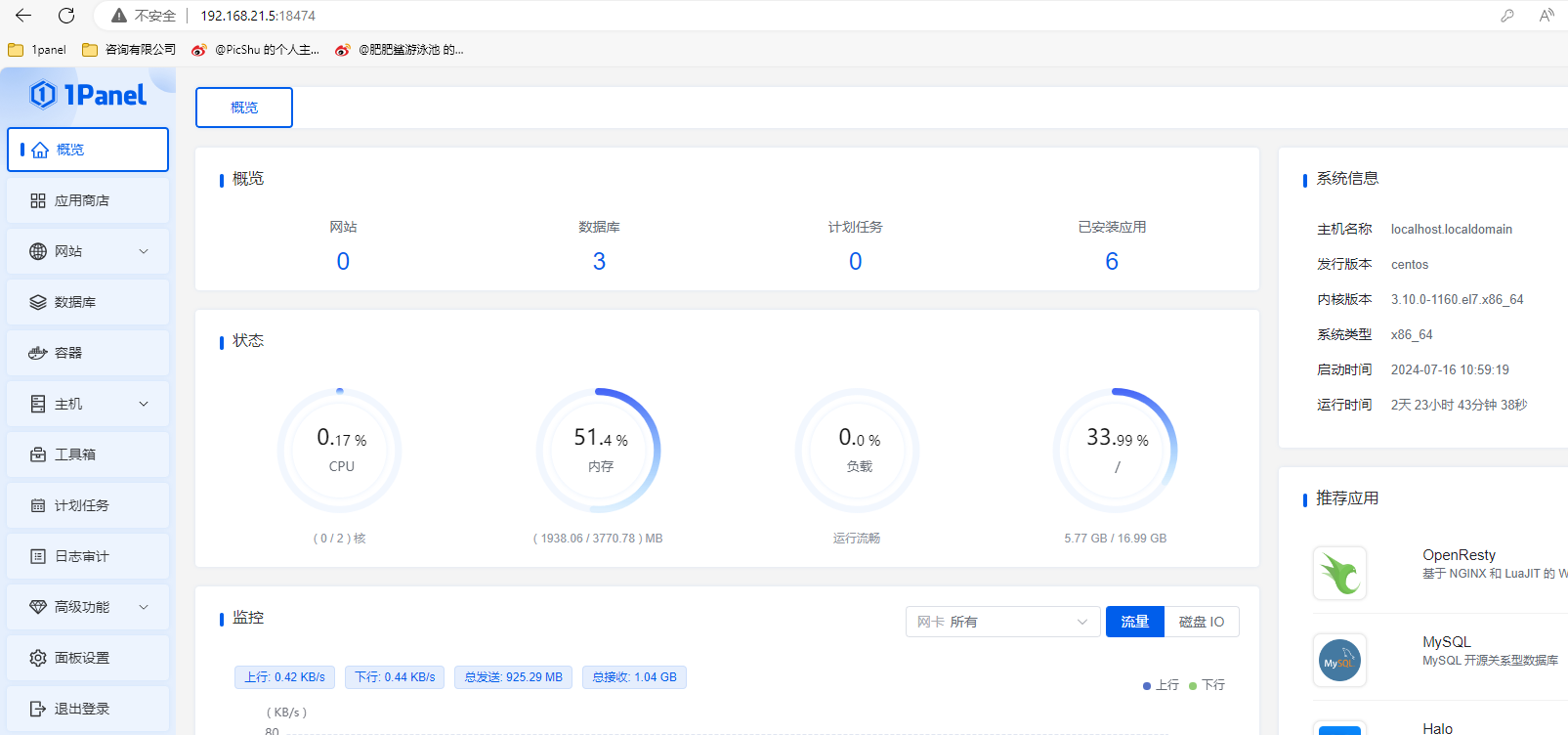1568x735 pixels.
Task: Open the OpenResty recommended app icon
Action: coord(1339,573)
